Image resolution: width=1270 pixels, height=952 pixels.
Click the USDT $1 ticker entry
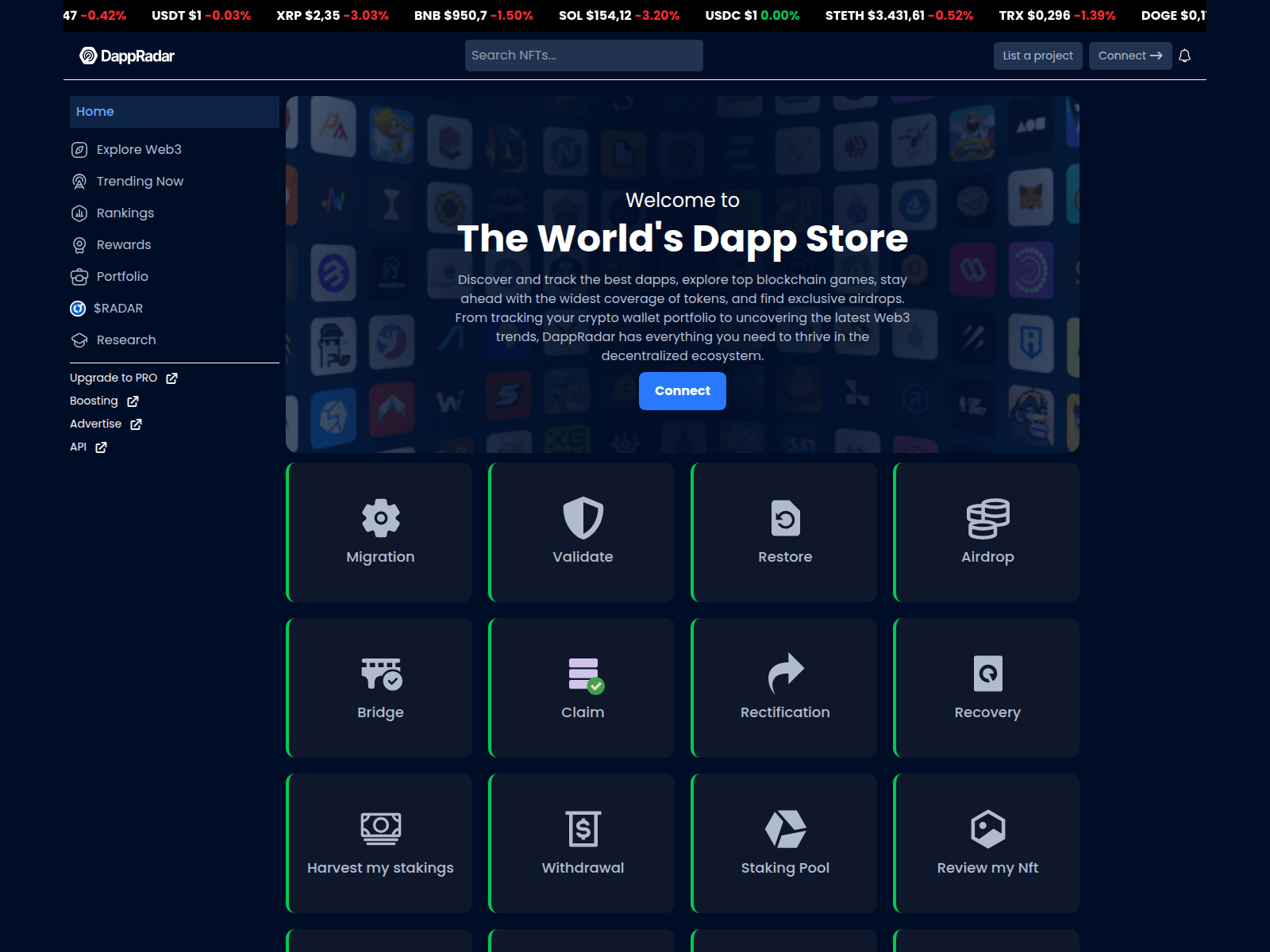pos(202,15)
